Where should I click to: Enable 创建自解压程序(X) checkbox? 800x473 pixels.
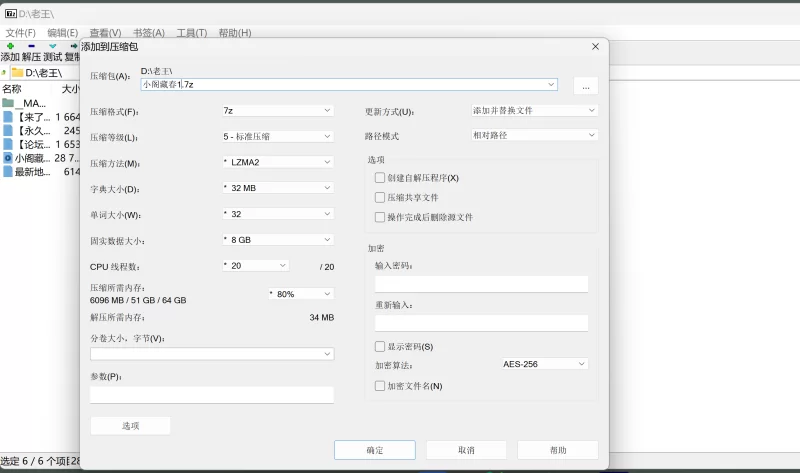pos(380,178)
